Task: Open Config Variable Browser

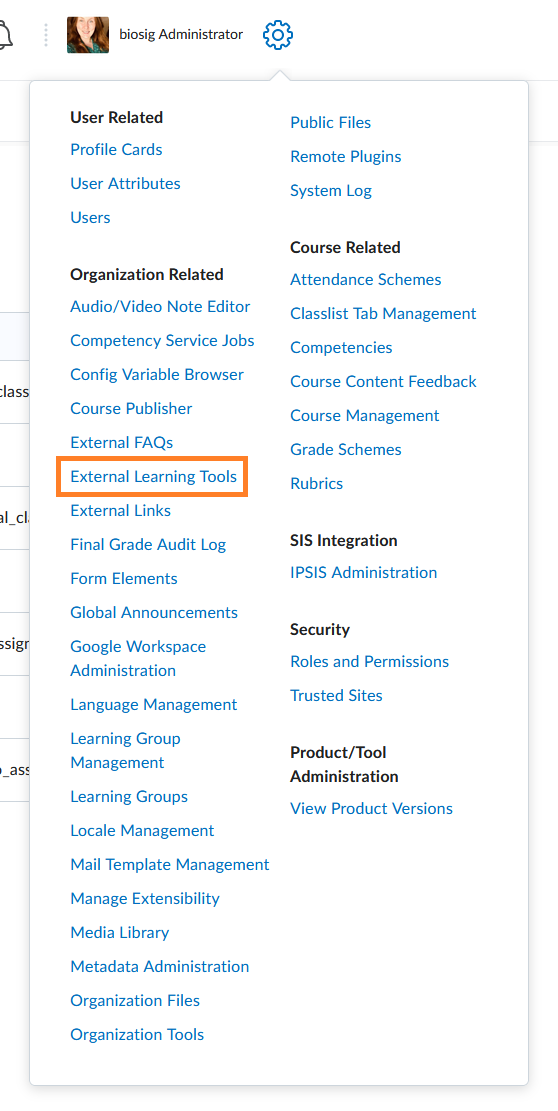Action: [157, 374]
